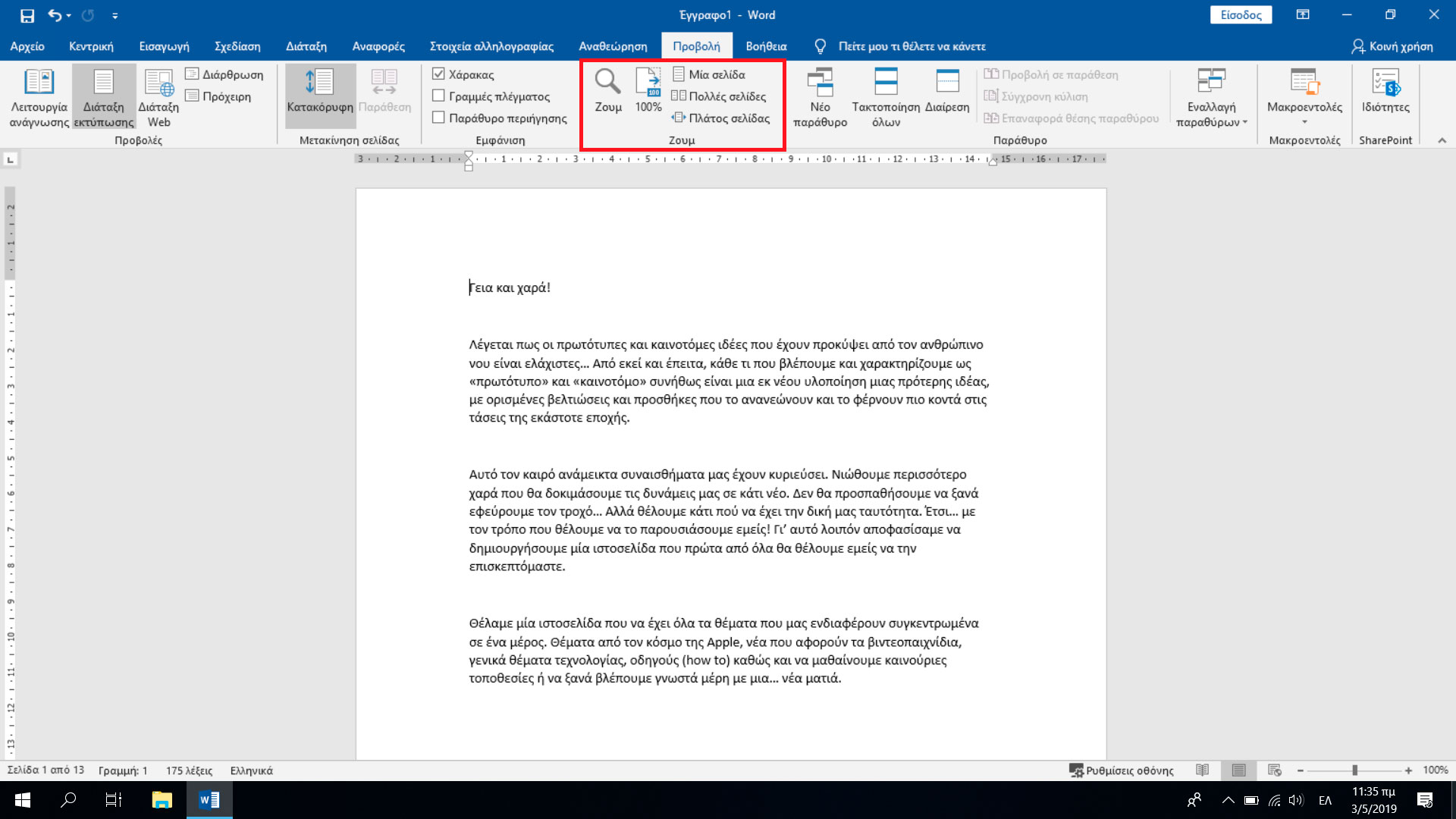Choose Πλάτος σελίδας zoom option
Viewport: 1456px width, 819px height.
[721, 118]
